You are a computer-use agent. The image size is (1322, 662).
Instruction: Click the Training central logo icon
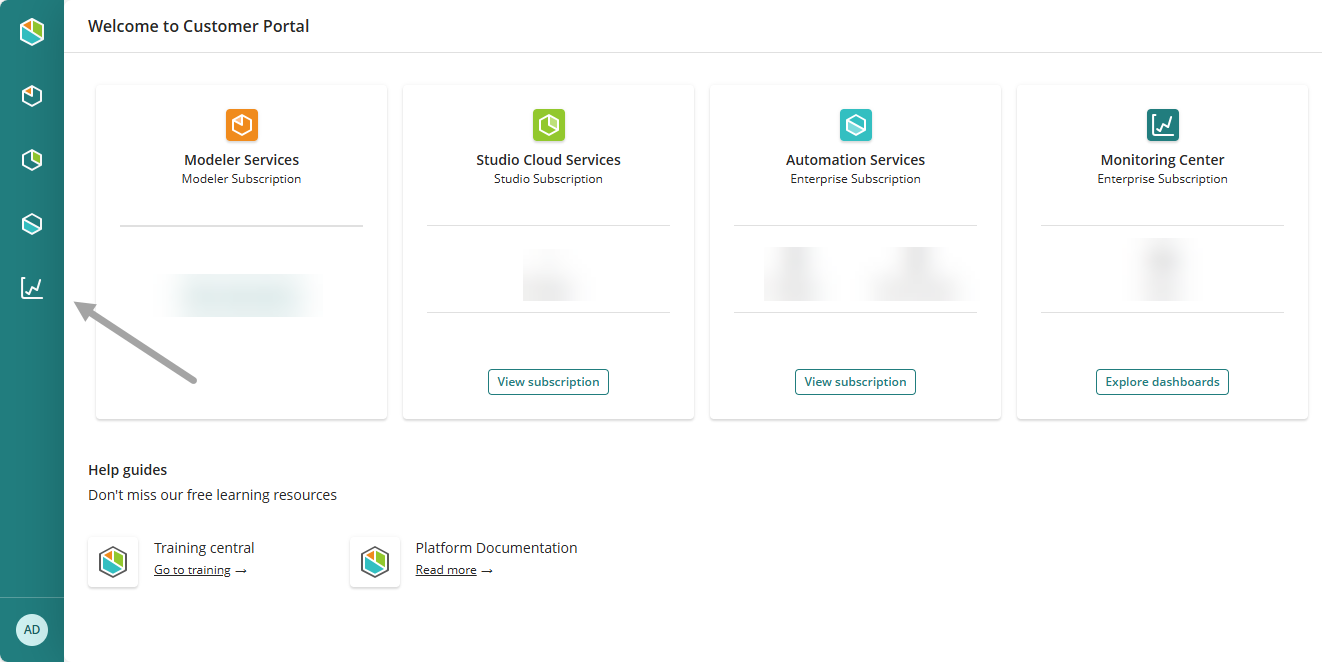(113, 562)
